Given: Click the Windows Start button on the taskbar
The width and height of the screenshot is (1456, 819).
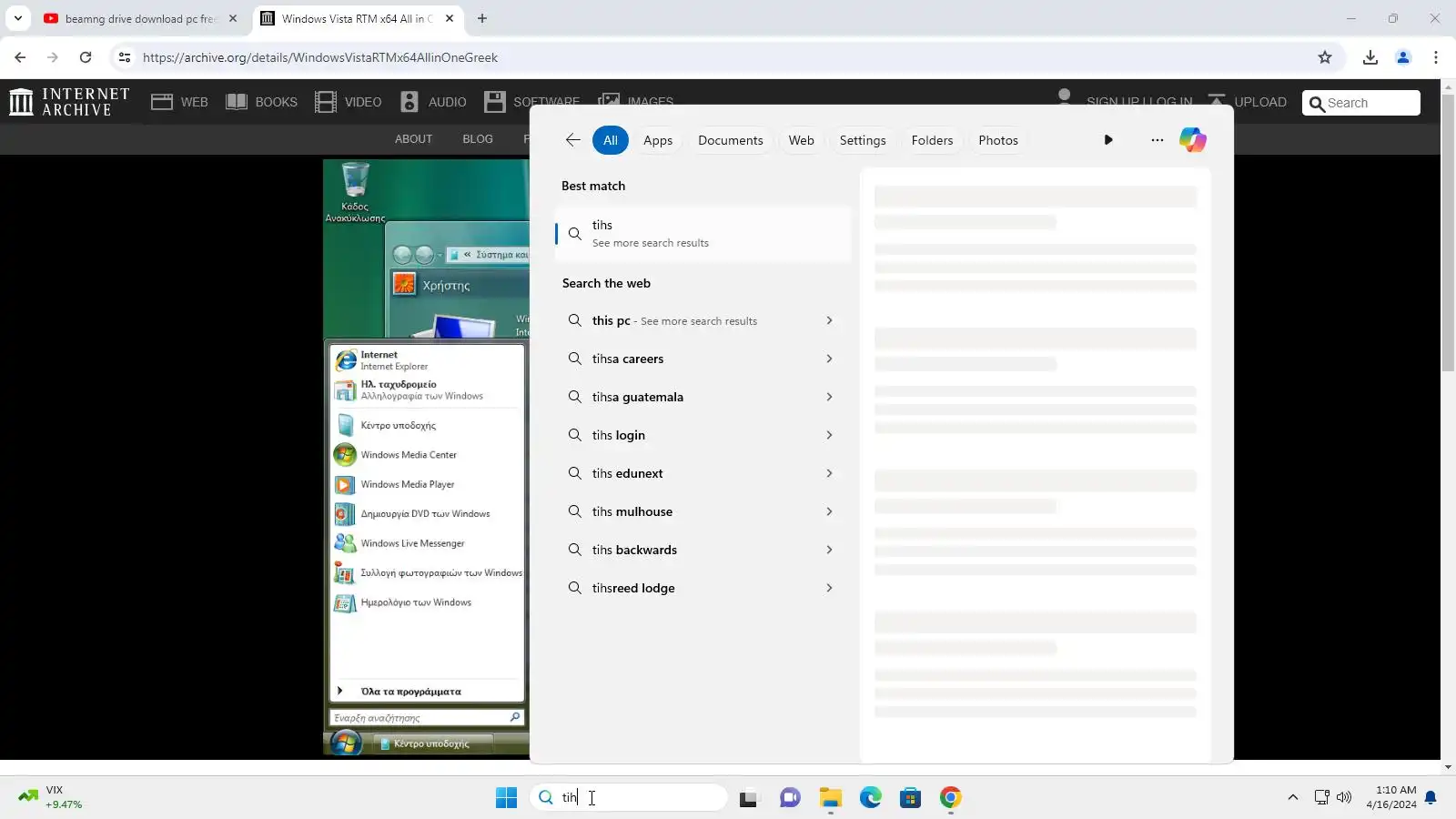Looking at the screenshot, I should click(x=506, y=798).
